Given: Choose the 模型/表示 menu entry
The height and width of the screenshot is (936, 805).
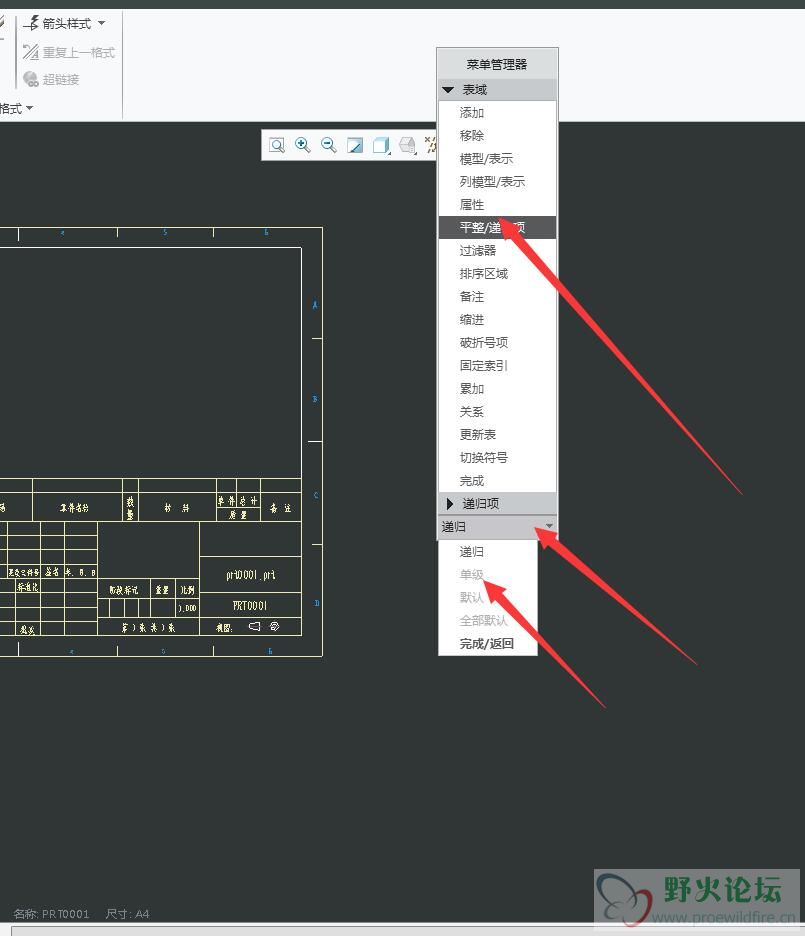Looking at the screenshot, I should tap(486, 159).
